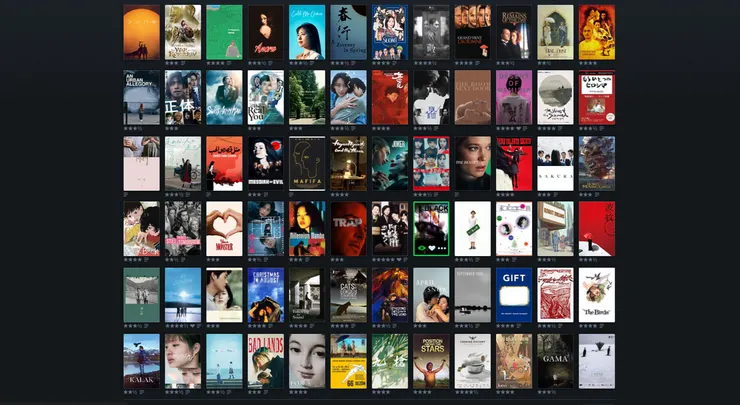Image resolution: width=740 pixels, height=405 pixels.
Task: Open Crouching Tiger, Hidden Dragon poster
Action: click(x=597, y=32)
